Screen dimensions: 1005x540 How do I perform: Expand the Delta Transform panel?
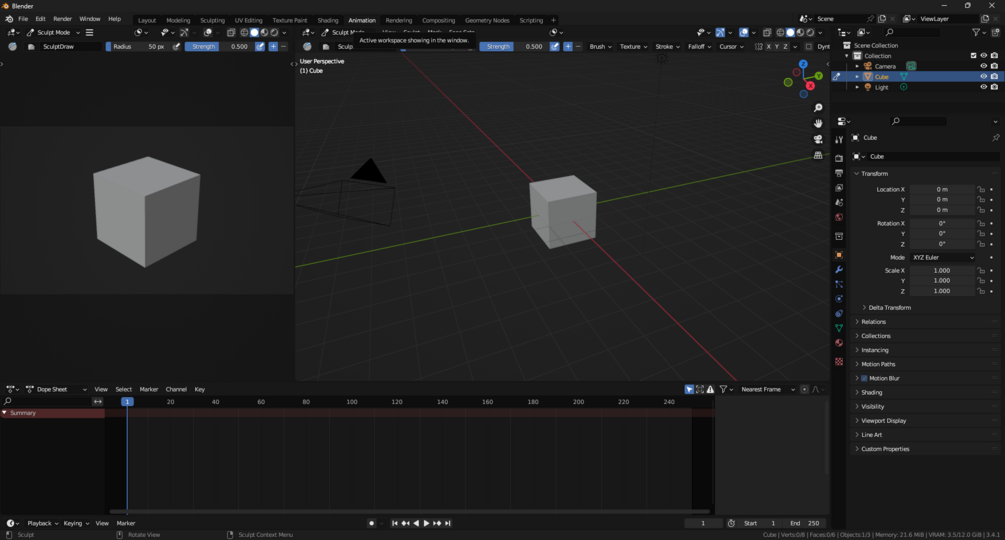click(889, 307)
